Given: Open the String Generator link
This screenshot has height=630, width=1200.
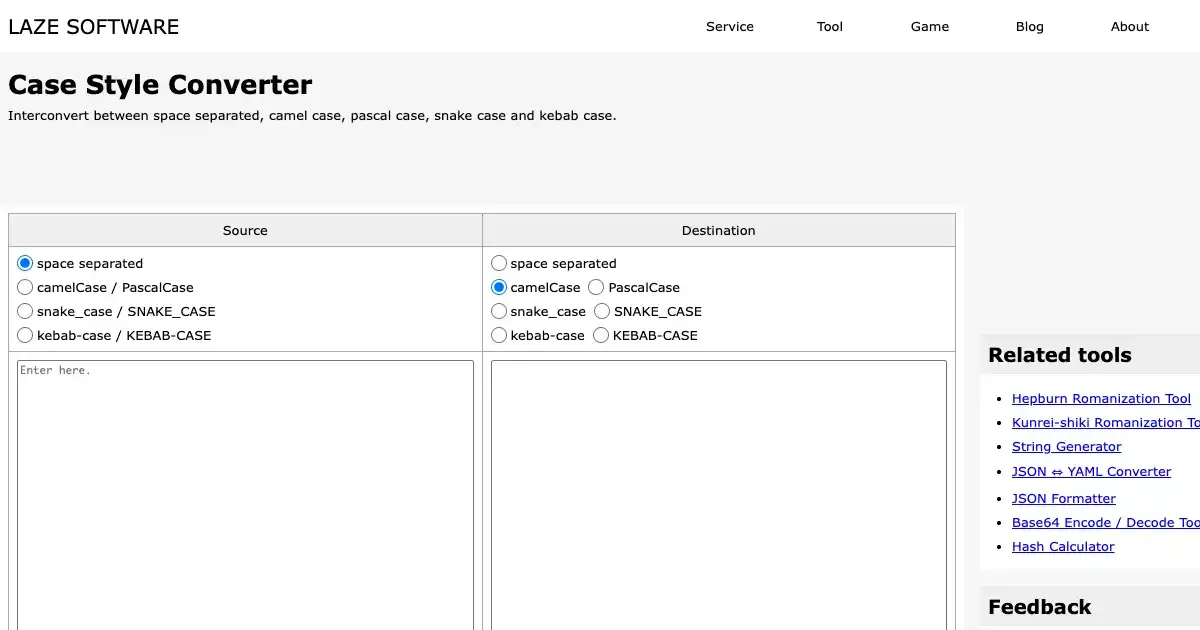Looking at the screenshot, I should 1066,446.
